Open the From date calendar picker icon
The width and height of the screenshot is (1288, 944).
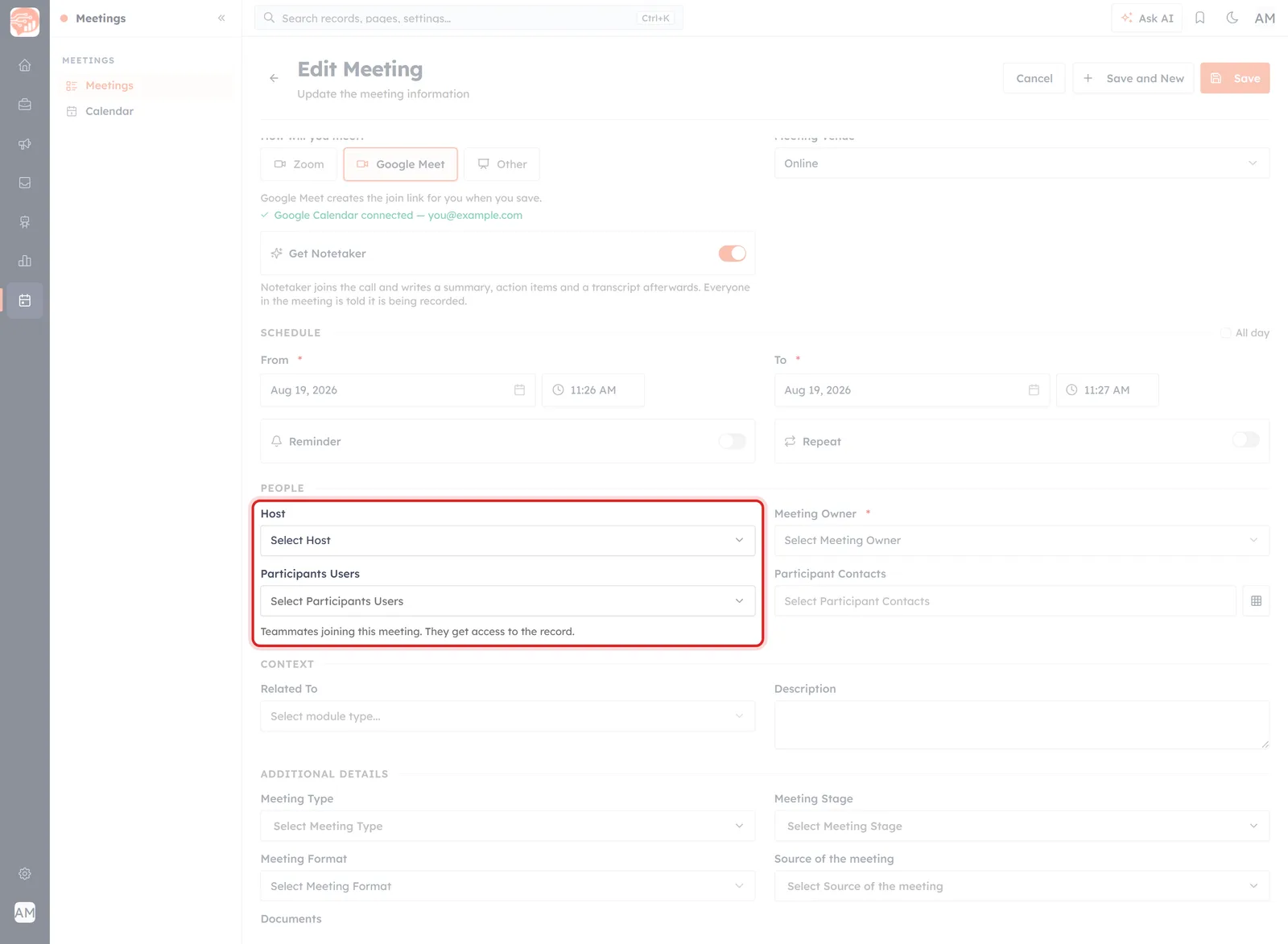pos(519,390)
